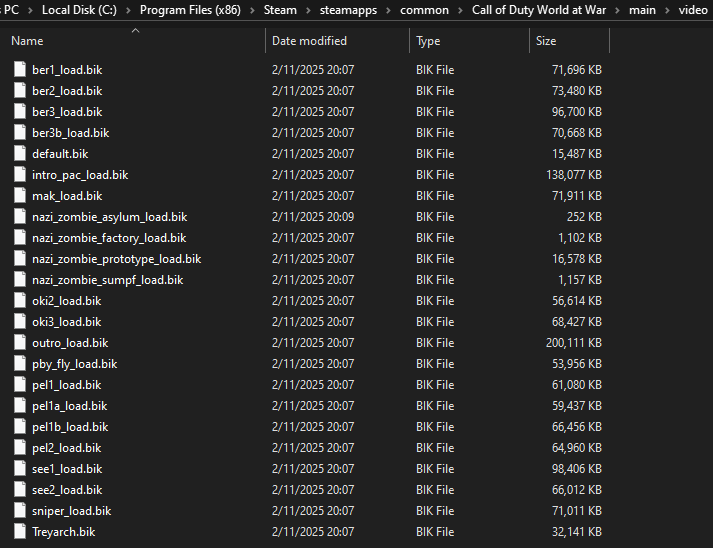Click the file icon of pel1_load.bik
Screen dimensions: 713x548
coord(20,384)
